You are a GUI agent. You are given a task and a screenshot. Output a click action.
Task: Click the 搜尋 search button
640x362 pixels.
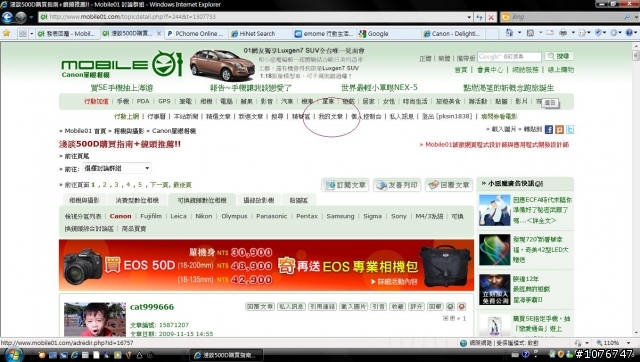click(559, 56)
